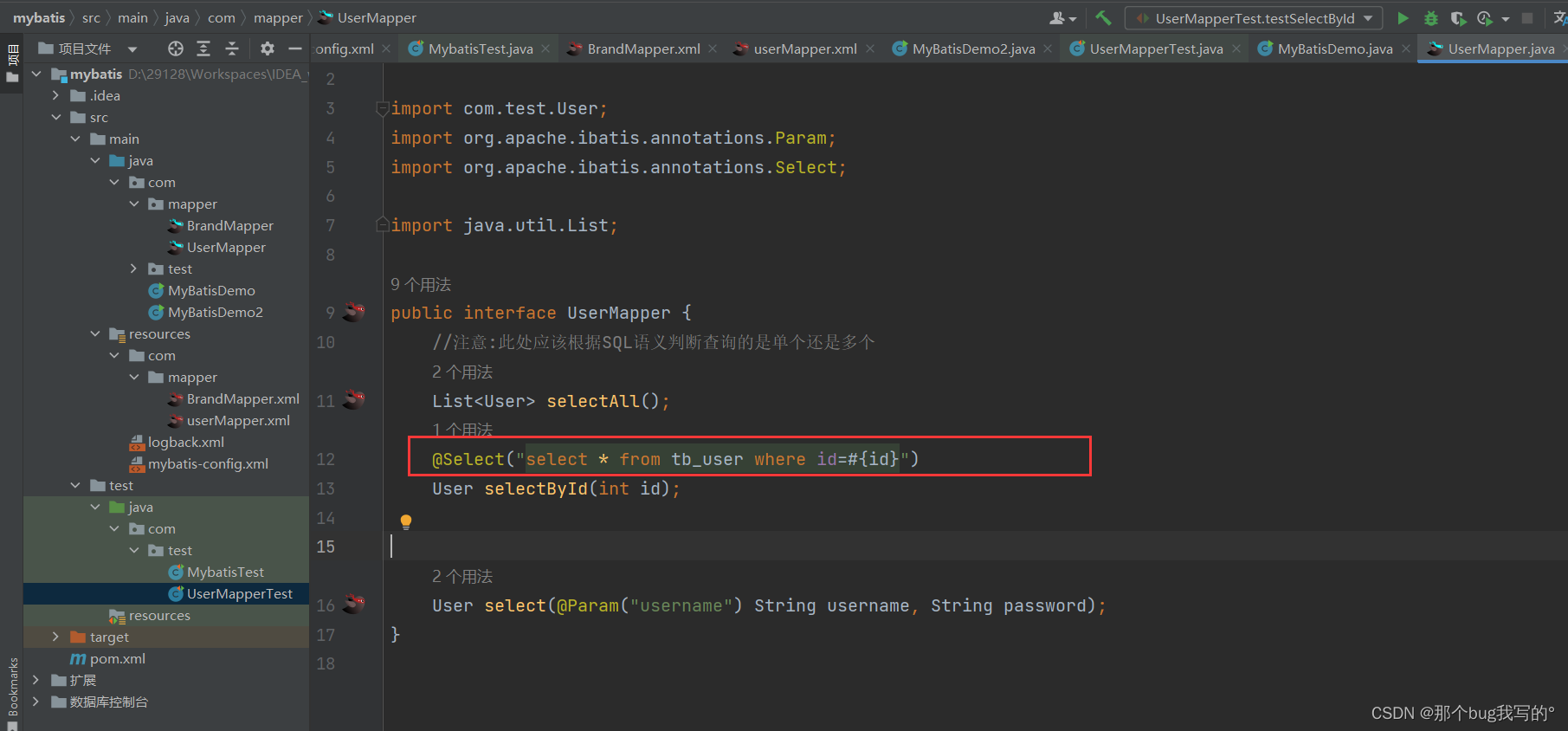This screenshot has width=1568, height=731.
Task: Click MyBatis gutter icon beside interface UserMapper
Action: (x=354, y=312)
